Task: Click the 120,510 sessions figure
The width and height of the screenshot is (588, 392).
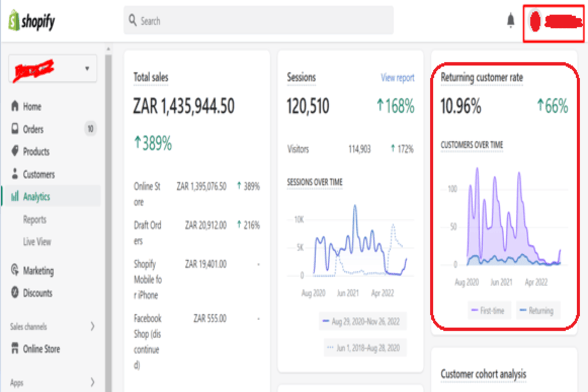Action: tap(308, 106)
